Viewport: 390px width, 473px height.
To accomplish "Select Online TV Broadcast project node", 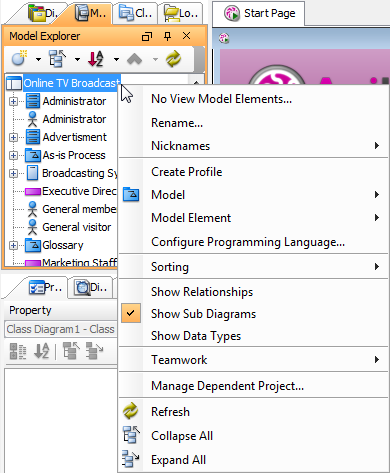I will tap(71, 83).
